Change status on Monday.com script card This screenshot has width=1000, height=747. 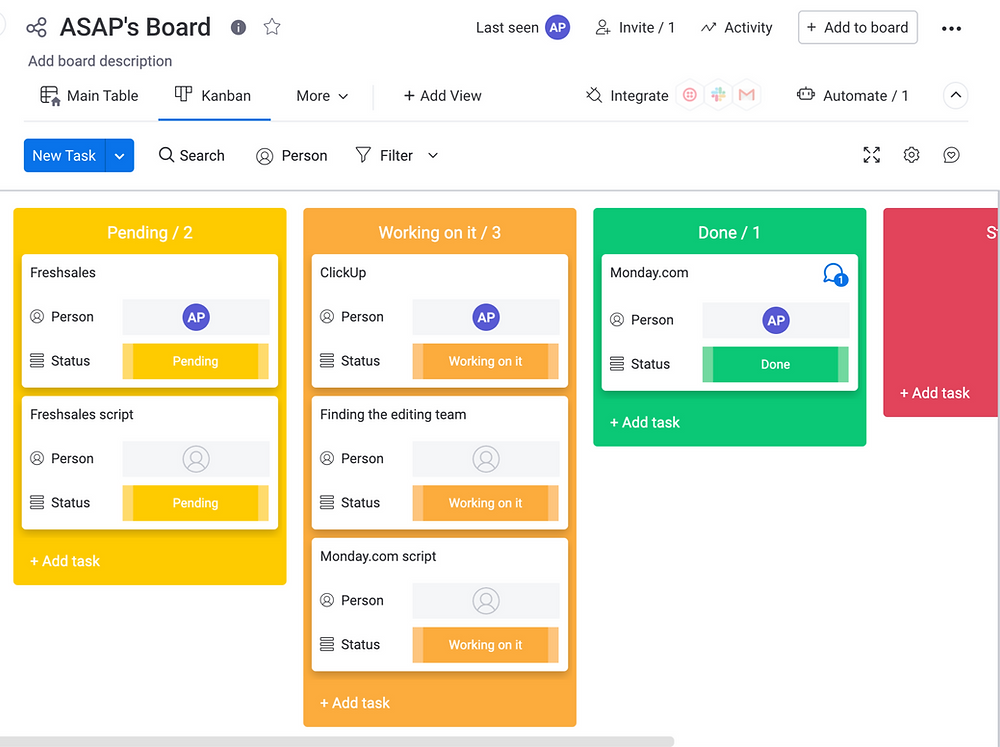click(x=485, y=645)
